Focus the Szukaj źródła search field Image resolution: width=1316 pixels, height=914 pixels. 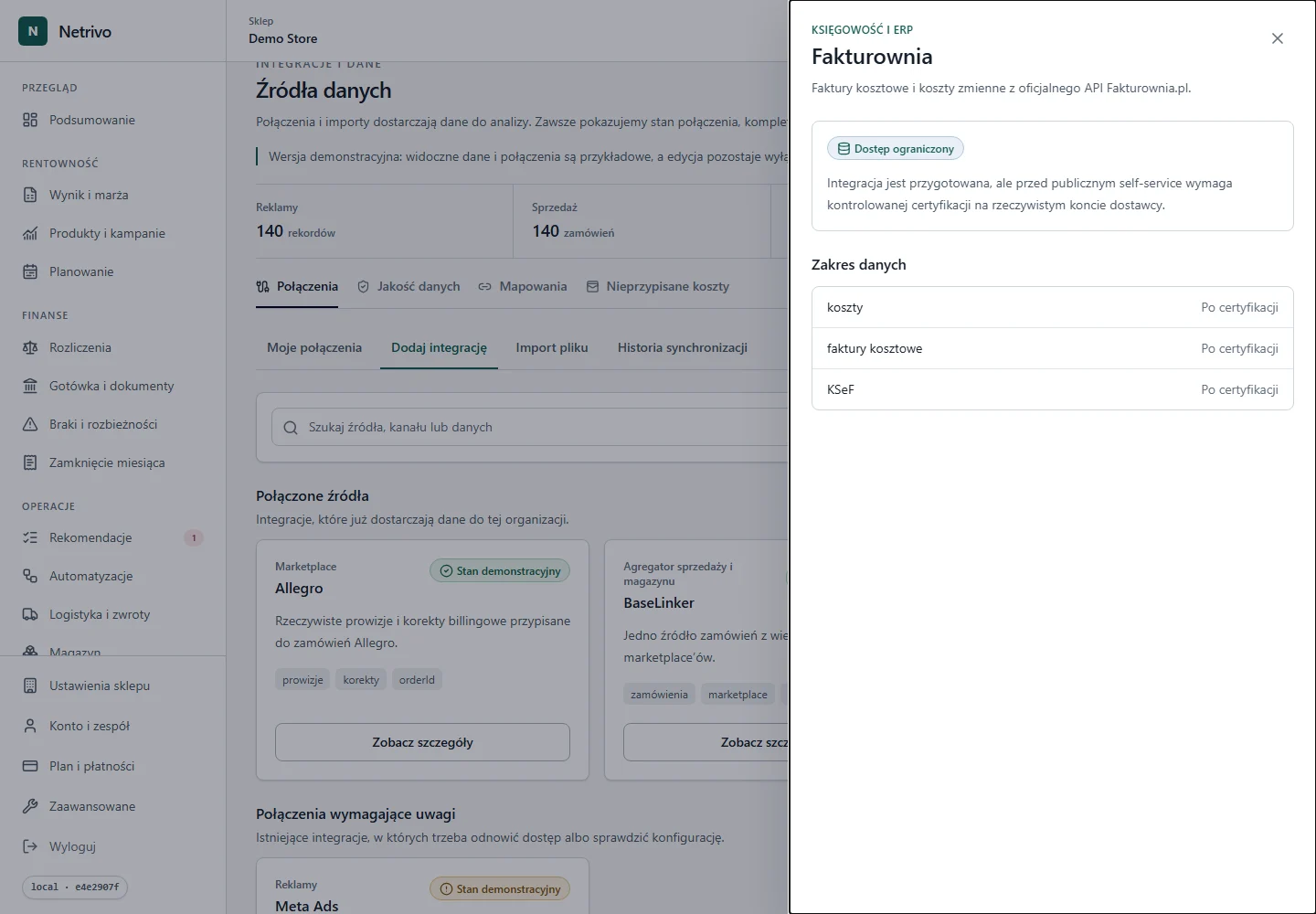click(x=529, y=428)
